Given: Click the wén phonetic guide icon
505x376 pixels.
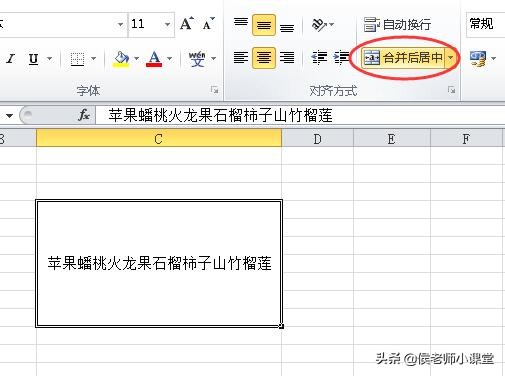Looking at the screenshot, I should (x=197, y=59).
